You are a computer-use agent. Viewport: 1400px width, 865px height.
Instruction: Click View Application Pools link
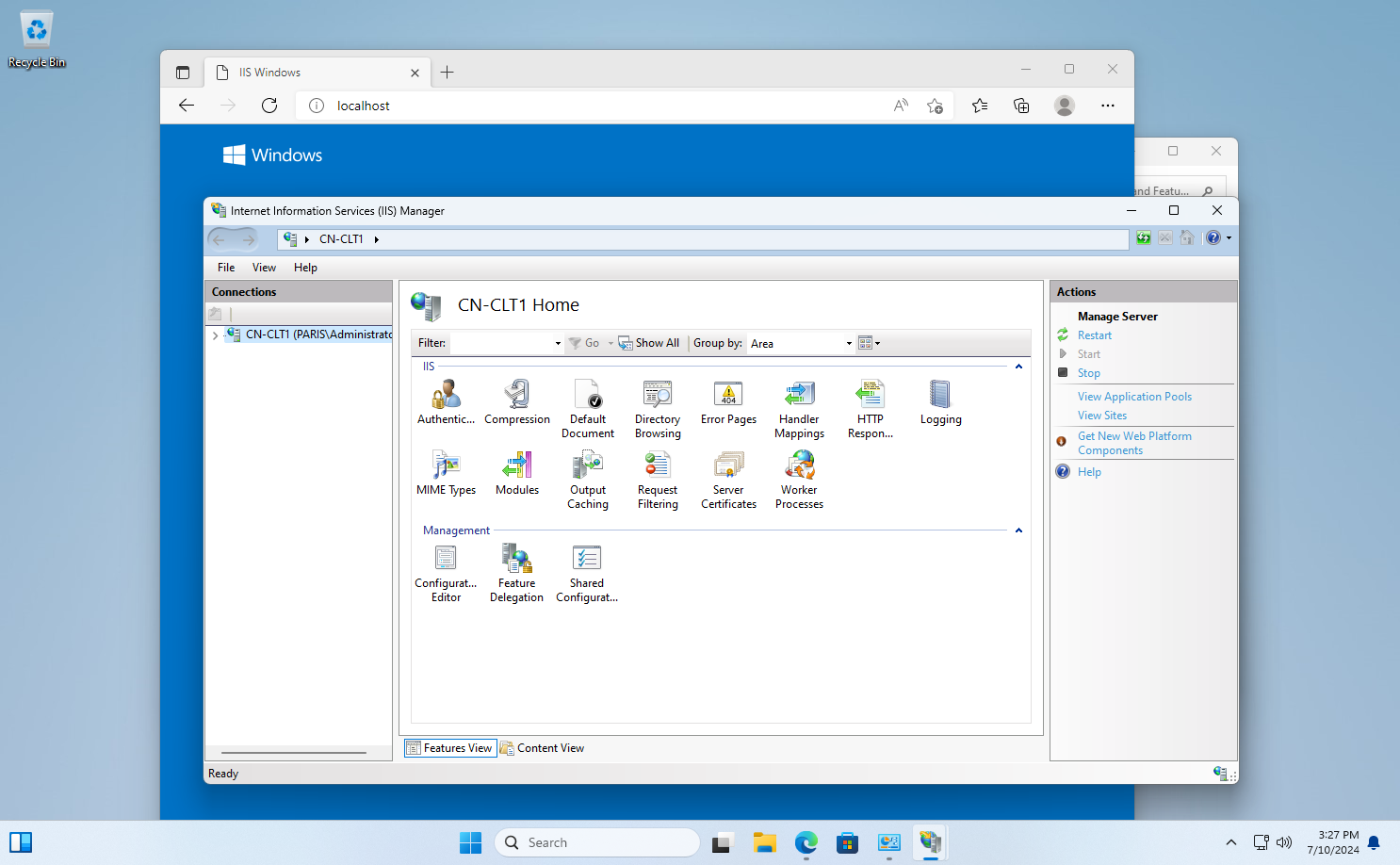click(1134, 397)
